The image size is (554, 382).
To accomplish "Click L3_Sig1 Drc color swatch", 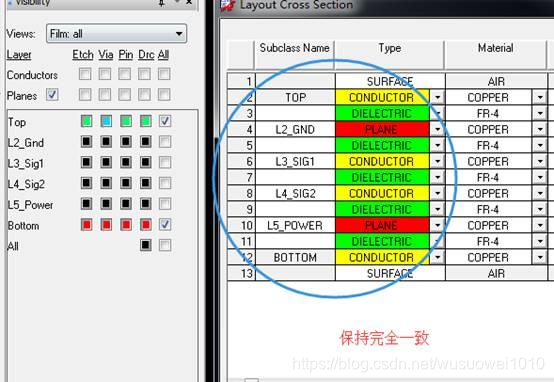I will [146, 163].
